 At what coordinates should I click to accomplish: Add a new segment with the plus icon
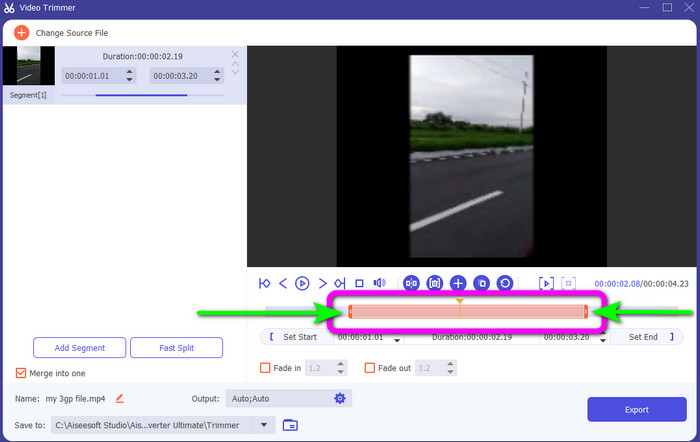coord(458,283)
